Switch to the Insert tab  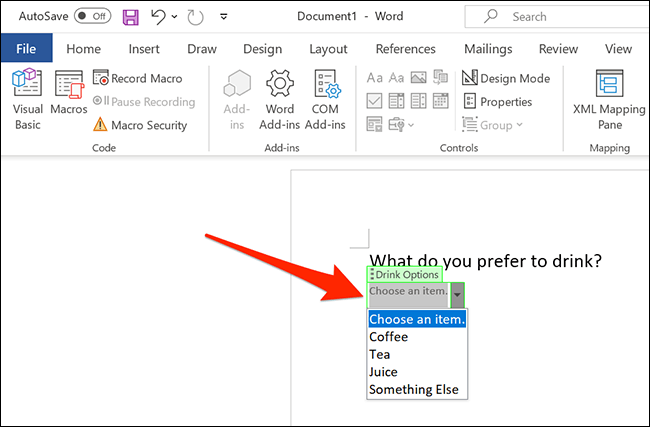pos(143,49)
